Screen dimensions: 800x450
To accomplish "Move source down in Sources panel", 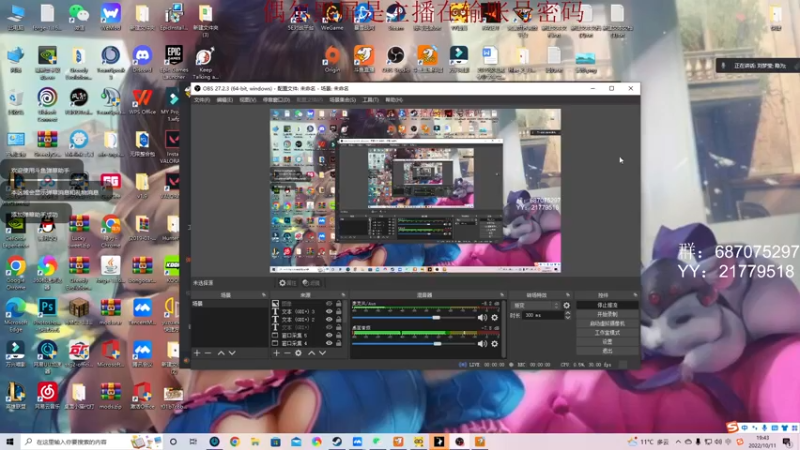I will (322, 353).
